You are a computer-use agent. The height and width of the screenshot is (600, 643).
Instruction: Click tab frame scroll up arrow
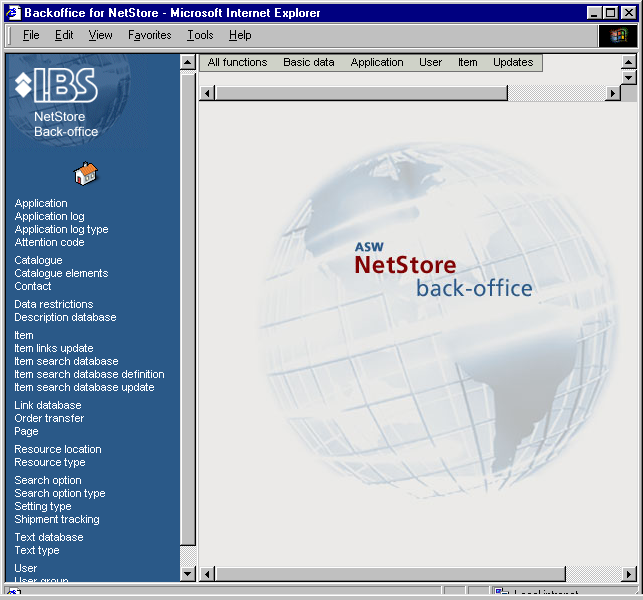629,62
